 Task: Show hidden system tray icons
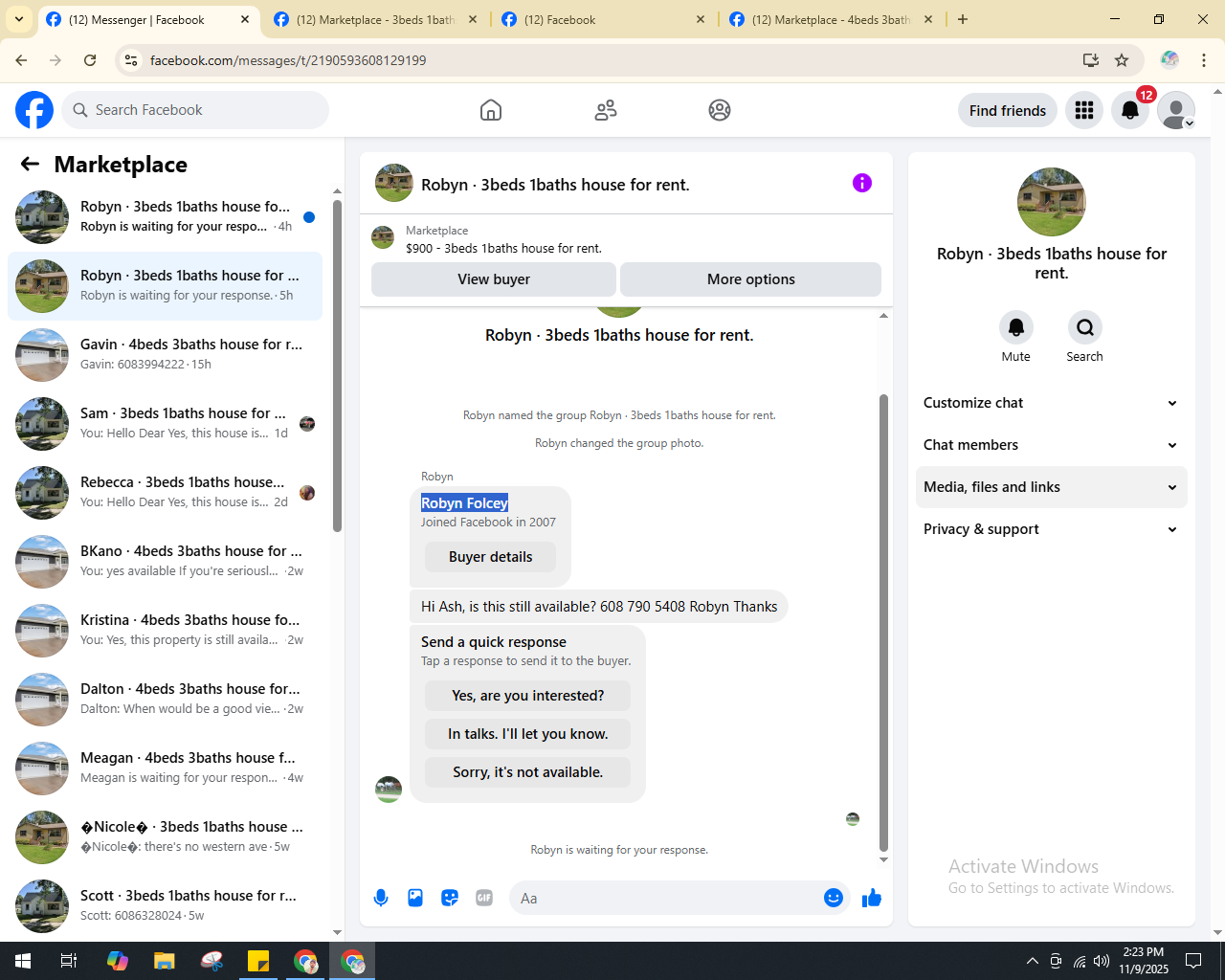[1032, 961]
